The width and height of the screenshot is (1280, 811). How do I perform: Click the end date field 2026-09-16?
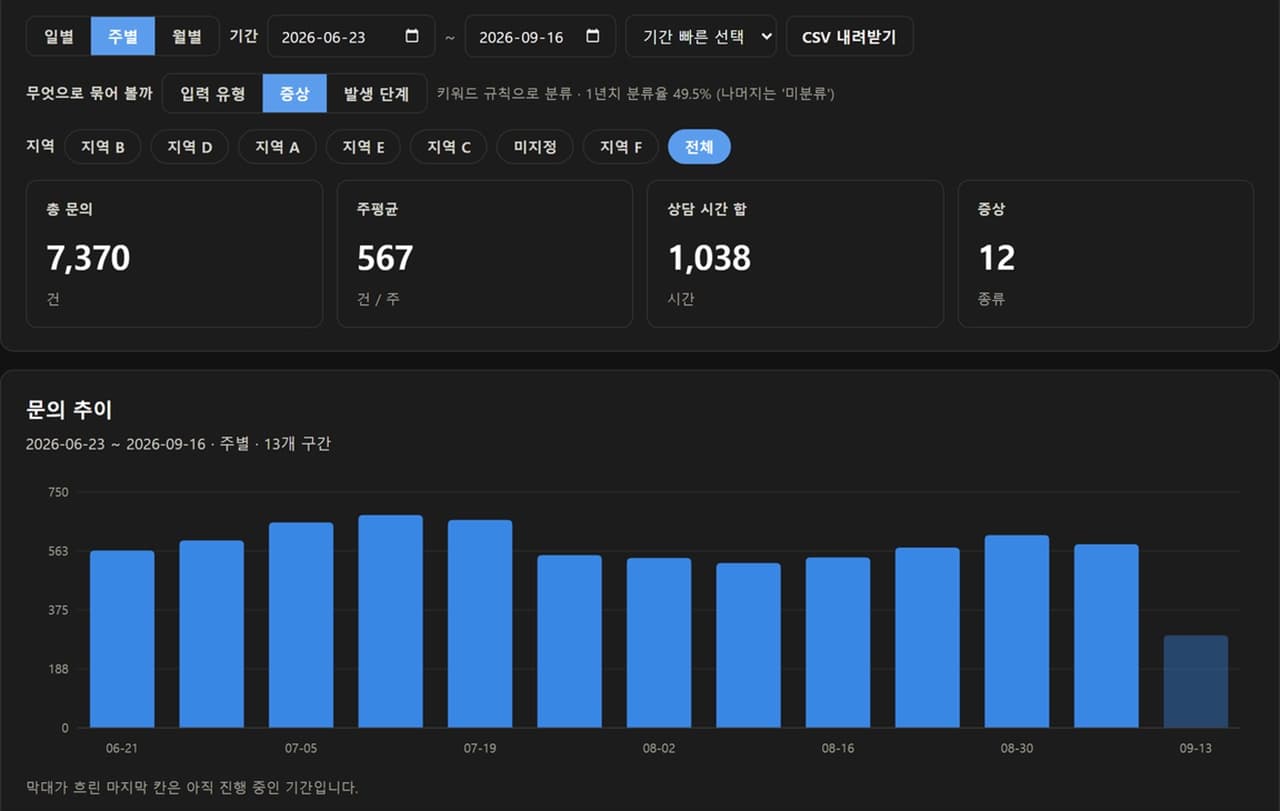pyautogui.click(x=541, y=37)
